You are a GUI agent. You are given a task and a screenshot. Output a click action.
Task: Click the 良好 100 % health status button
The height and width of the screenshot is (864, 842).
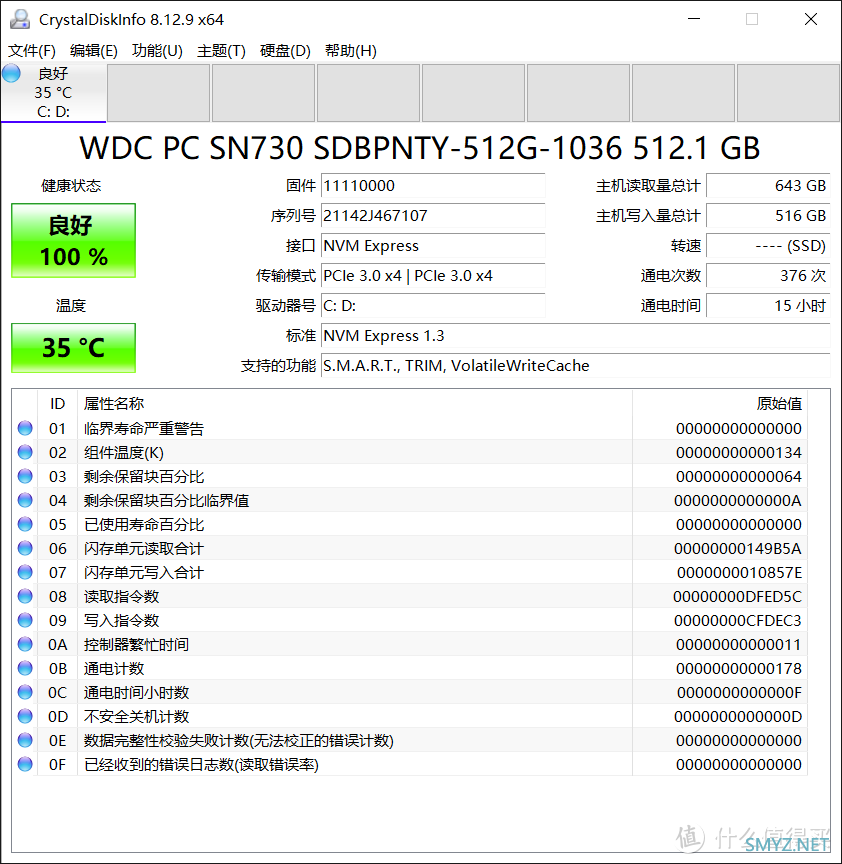pyautogui.click(x=73, y=241)
